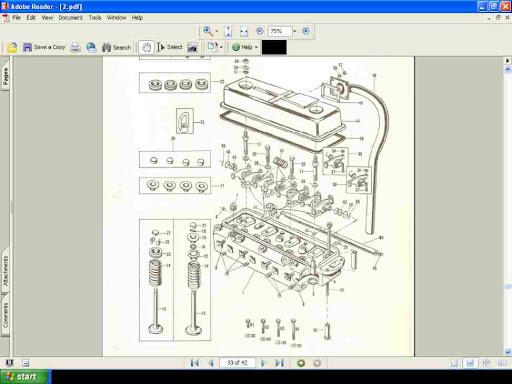This screenshot has height=384, width=512.
Task: Expand the Help button dropdown arrow
Action: (x=256, y=48)
